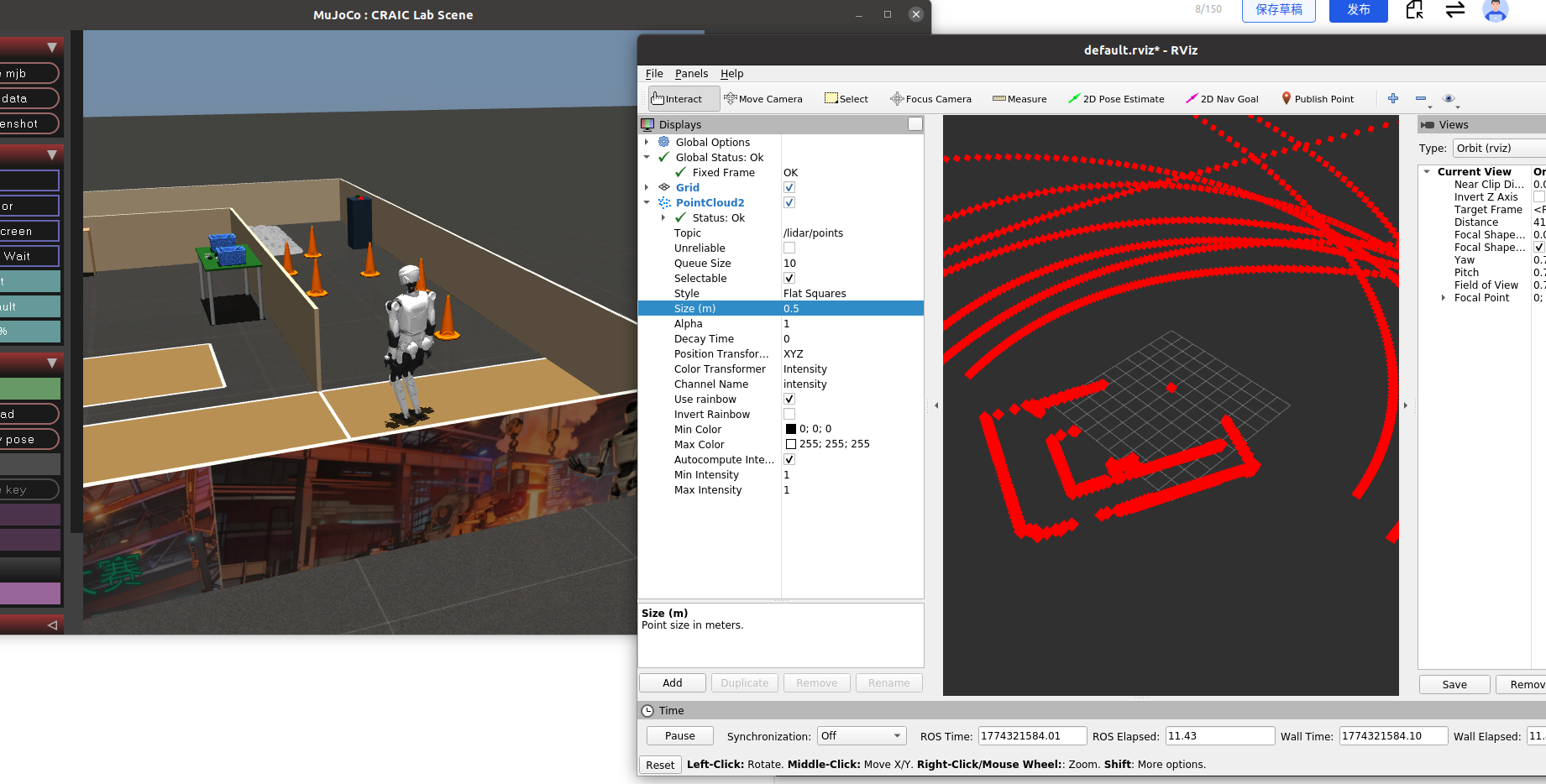Click the Focus Camera tool
Viewport: 1546px width, 784px height.
pyautogui.click(x=930, y=99)
